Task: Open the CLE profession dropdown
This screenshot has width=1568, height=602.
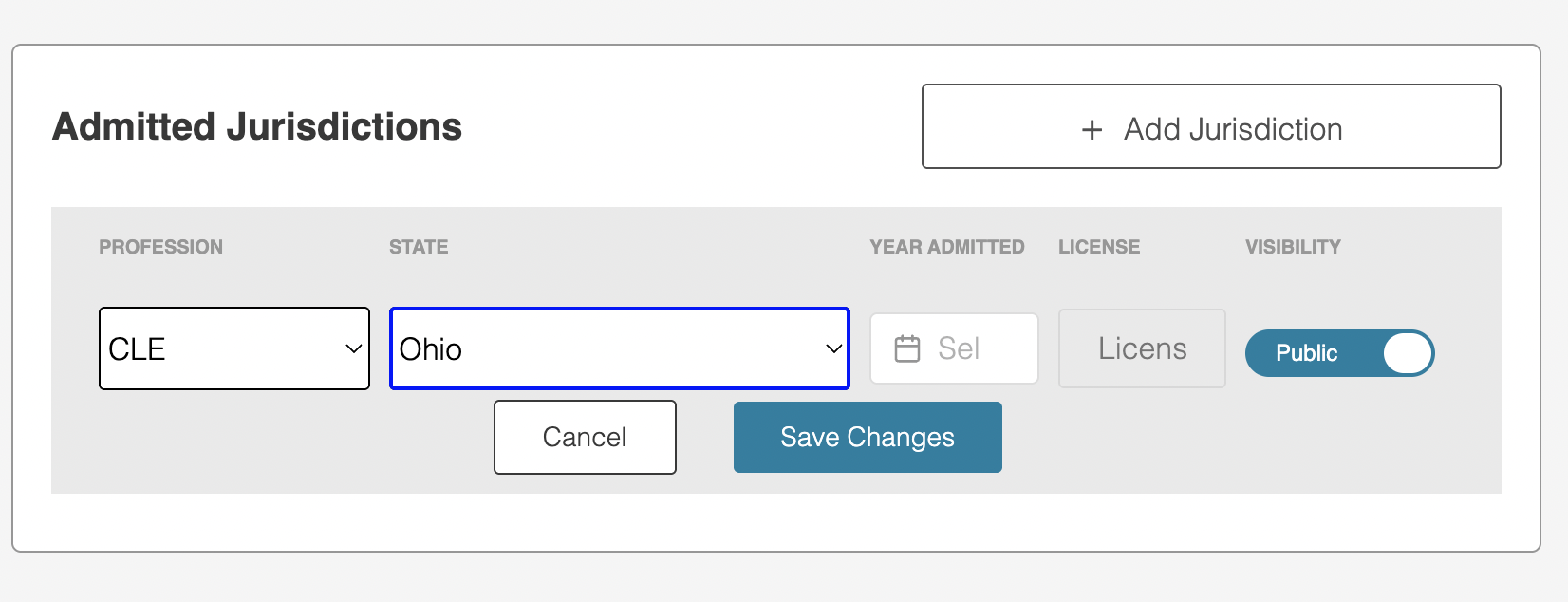Action: click(x=234, y=348)
